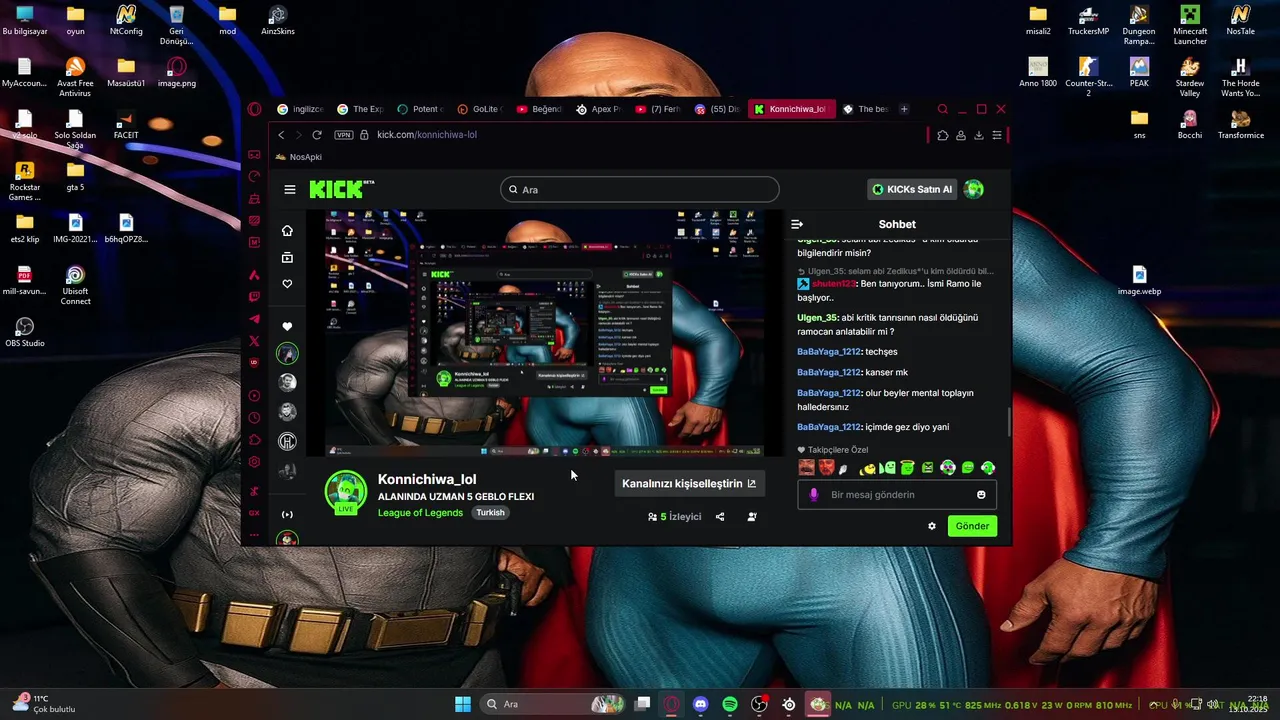Reload the kick.com page
The height and width of the screenshot is (720, 1280).
click(317, 135)
